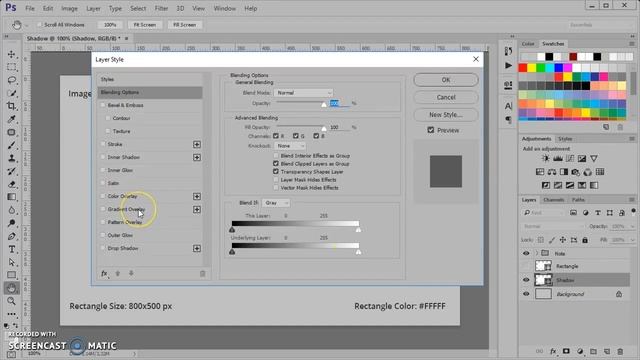Viewport: 640px width, 360px height.
Task: Toggle Blend Interior Effects as Group
Action: [276, 156]
